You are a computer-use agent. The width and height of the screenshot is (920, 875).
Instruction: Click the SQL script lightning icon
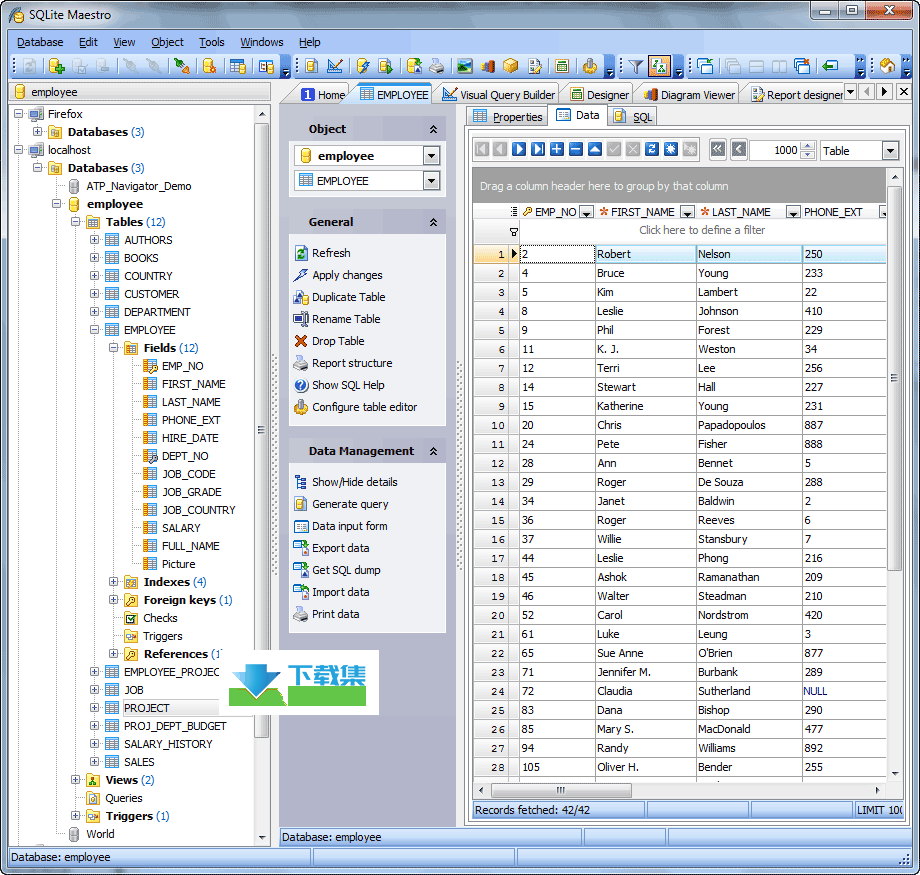[x=363, y=66]
